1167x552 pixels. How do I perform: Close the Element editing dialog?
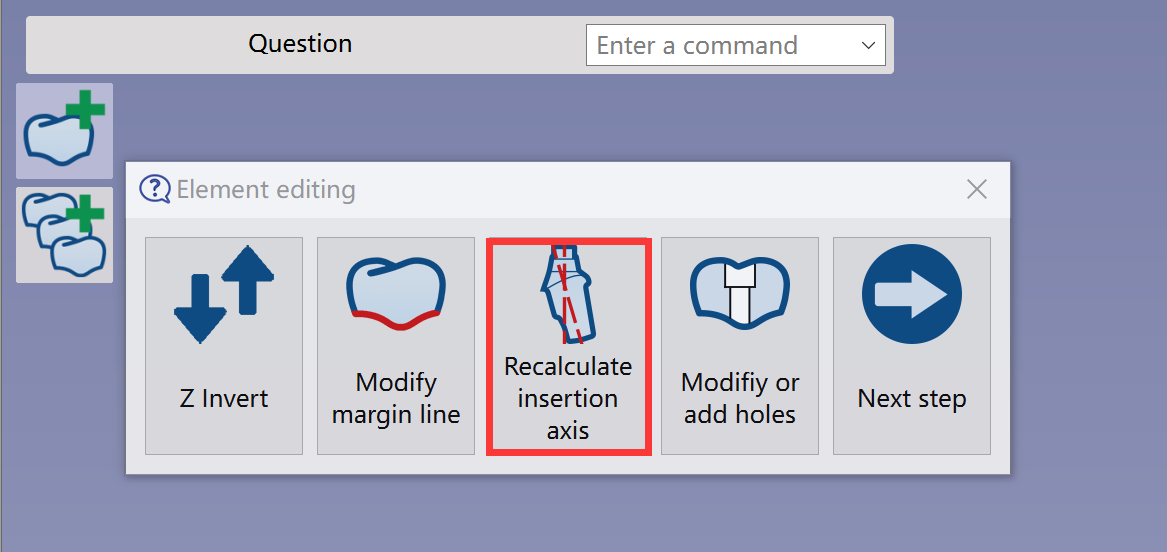[x=976, y=190]
